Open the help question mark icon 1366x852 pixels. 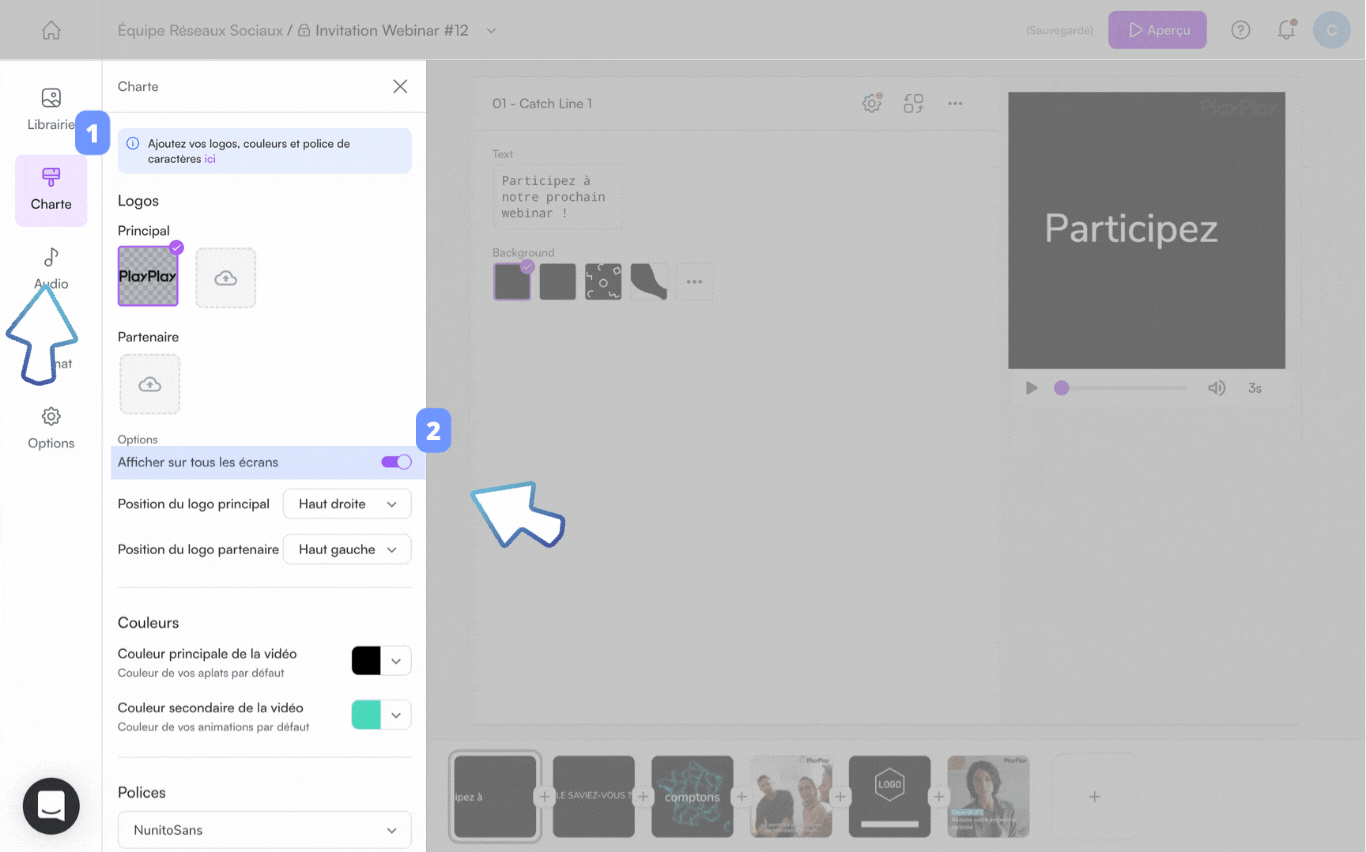click(x=1240, y=30)
